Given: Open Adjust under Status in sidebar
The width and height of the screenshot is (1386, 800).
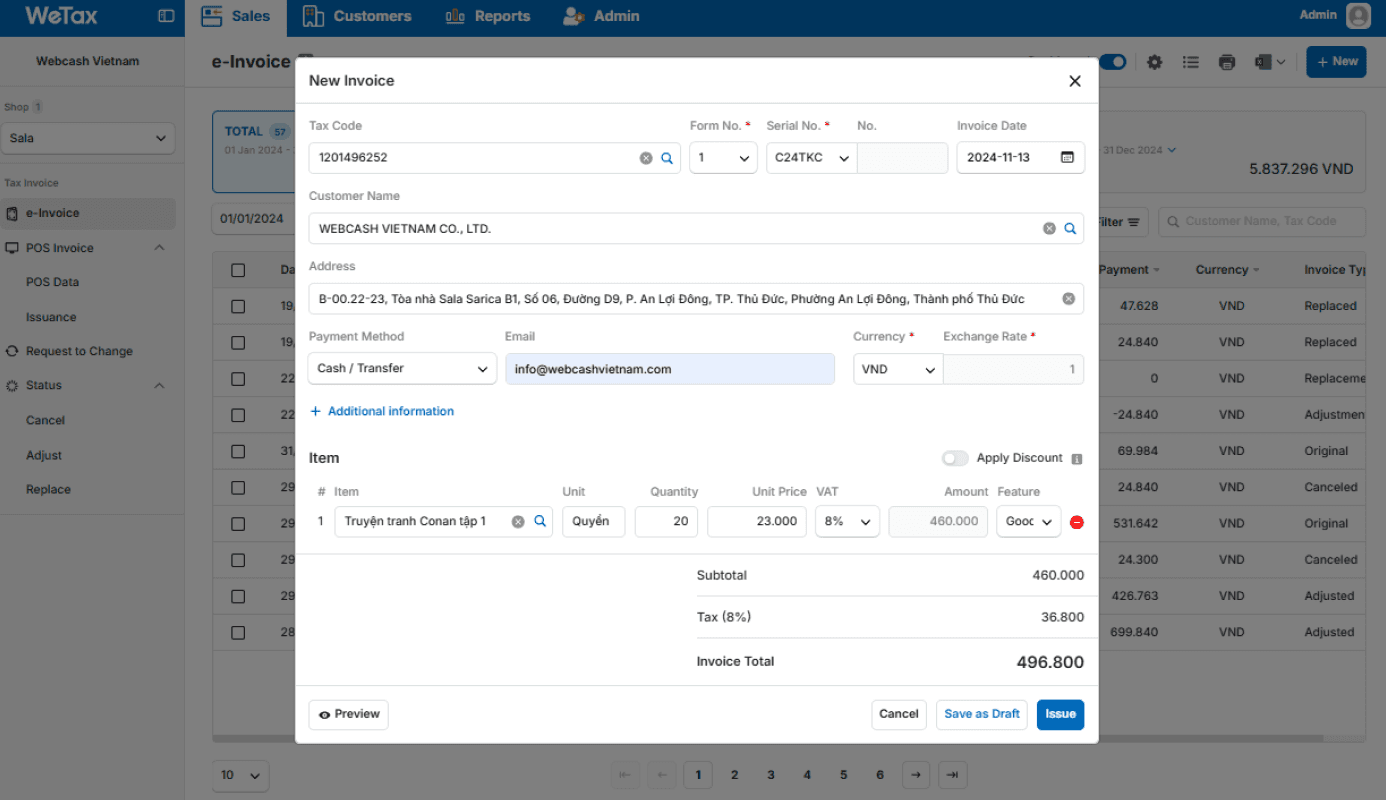Looking at the screenshot, I should [x=44, y=455].
